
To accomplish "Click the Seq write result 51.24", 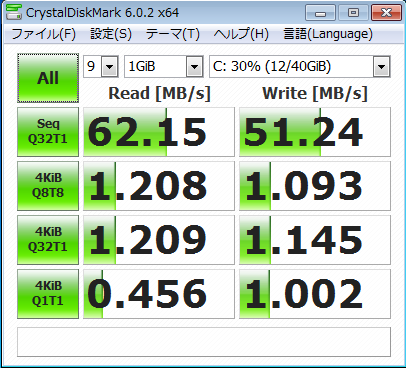I will 315,132.
